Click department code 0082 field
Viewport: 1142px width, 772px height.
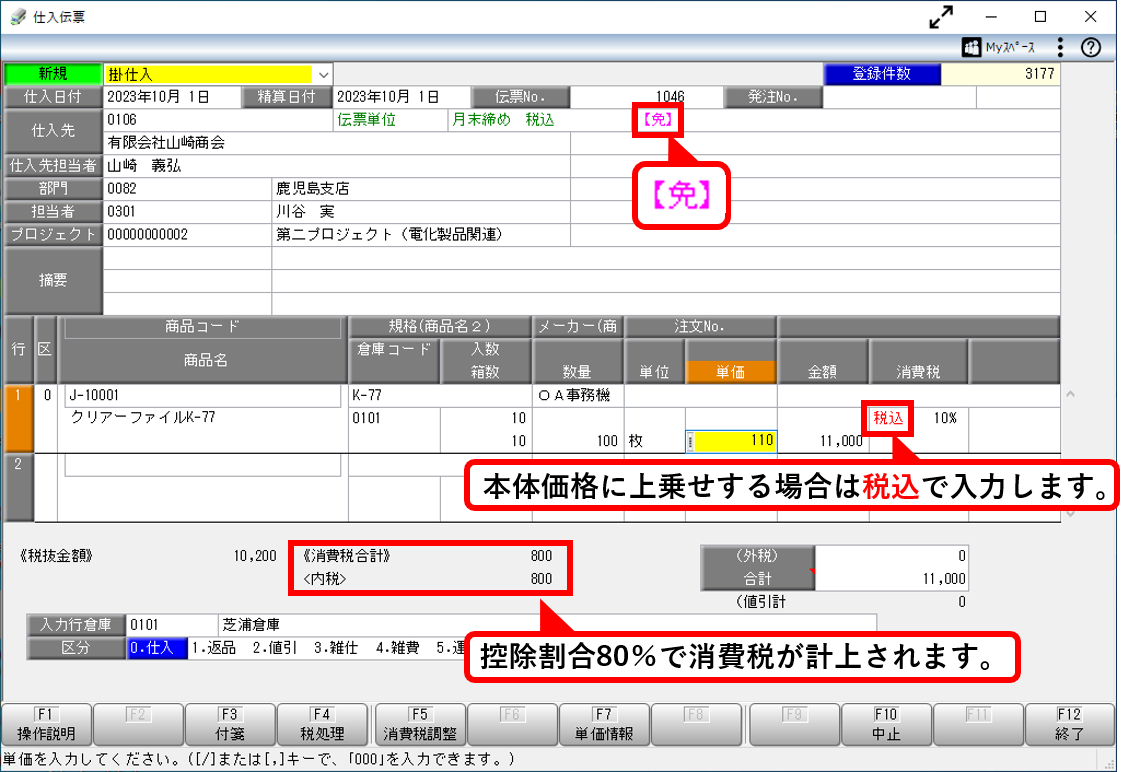[x=187, y=189]
